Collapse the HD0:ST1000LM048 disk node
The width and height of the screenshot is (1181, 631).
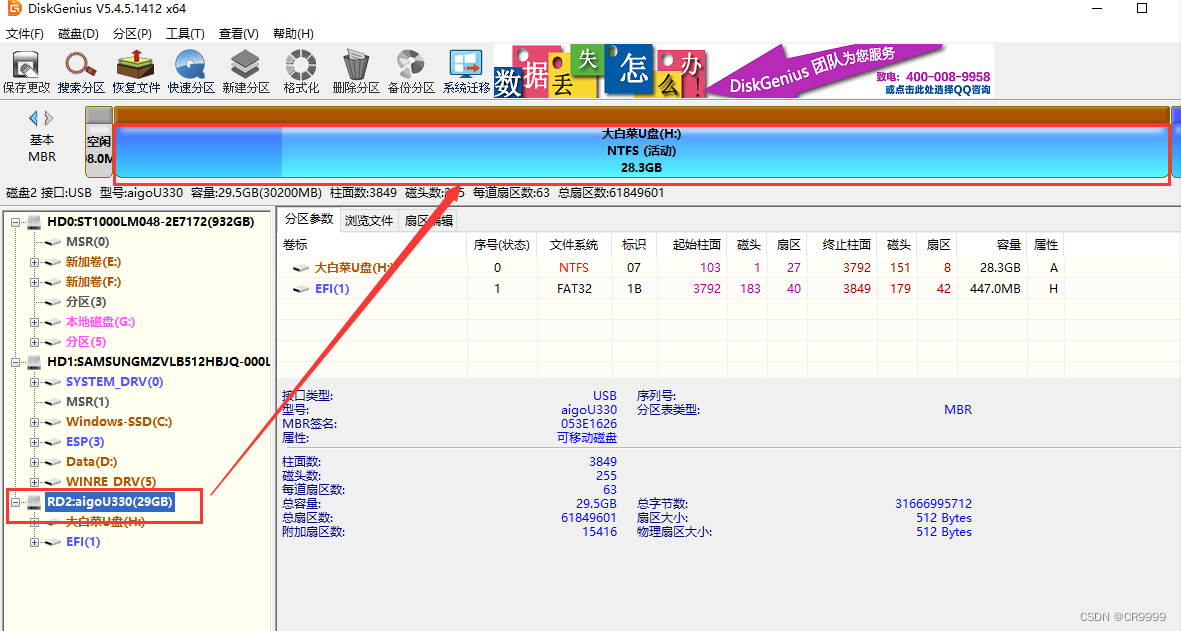click(15, 222)
